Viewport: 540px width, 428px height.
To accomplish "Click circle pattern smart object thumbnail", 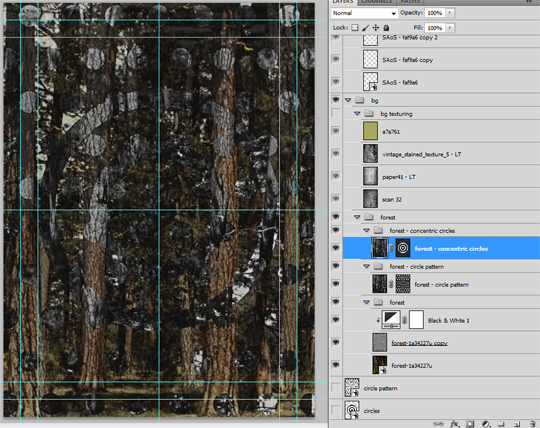I will 352,387.
